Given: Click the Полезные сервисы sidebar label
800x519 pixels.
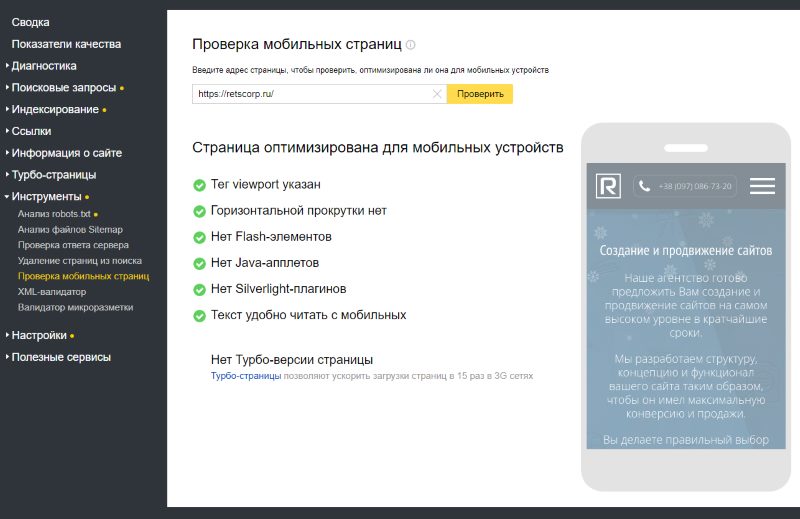Looking at the screenshot, I should [61, 357].
